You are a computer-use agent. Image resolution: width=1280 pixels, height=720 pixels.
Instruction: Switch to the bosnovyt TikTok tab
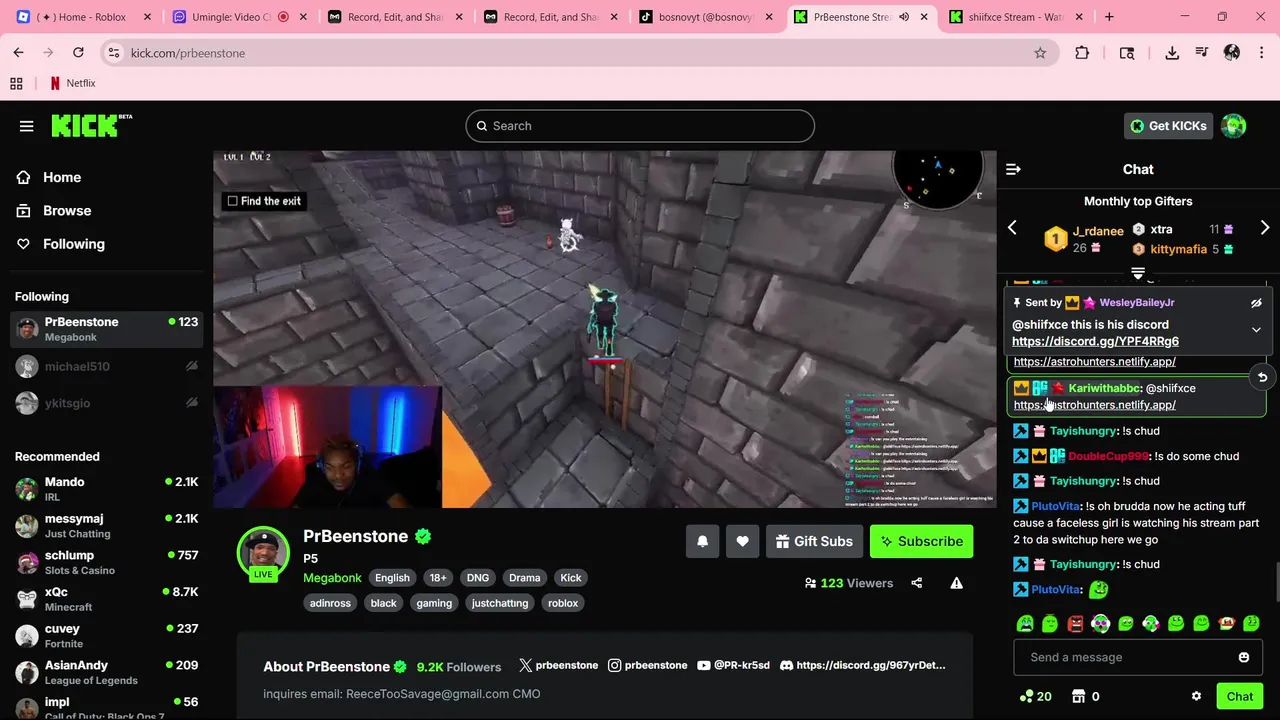(705, 17)
